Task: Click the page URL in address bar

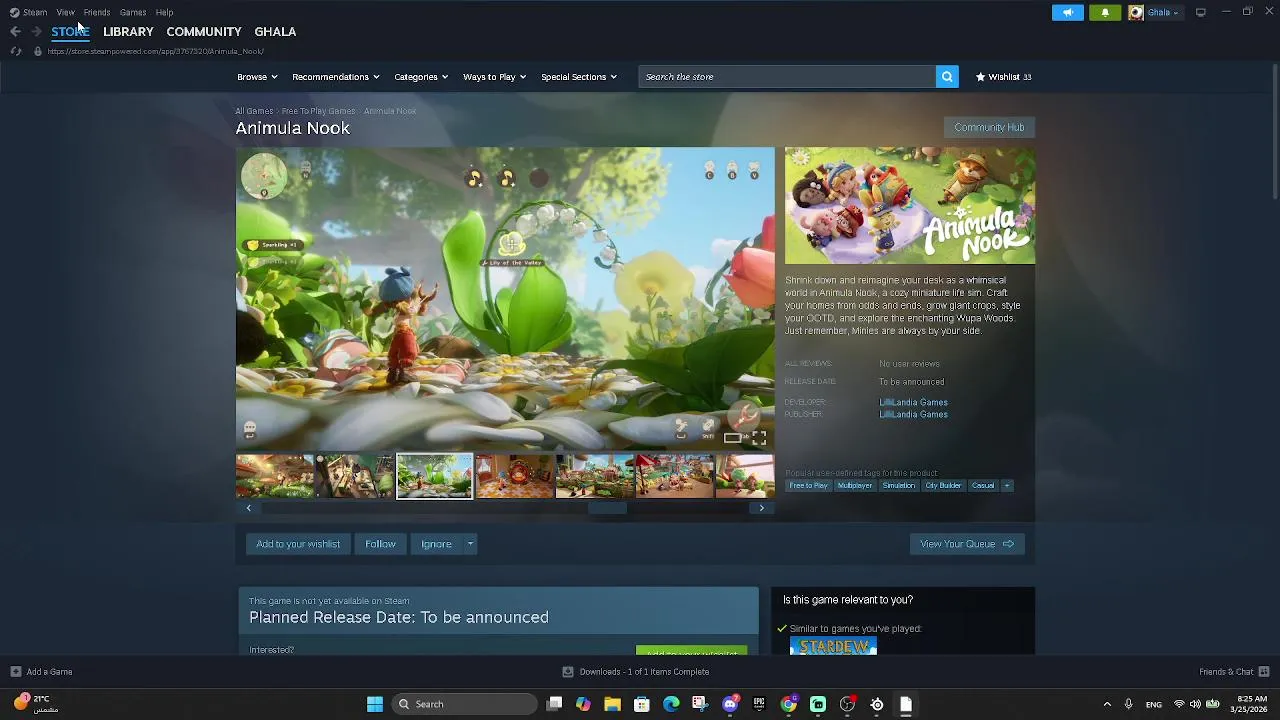Action: point(155,51)
